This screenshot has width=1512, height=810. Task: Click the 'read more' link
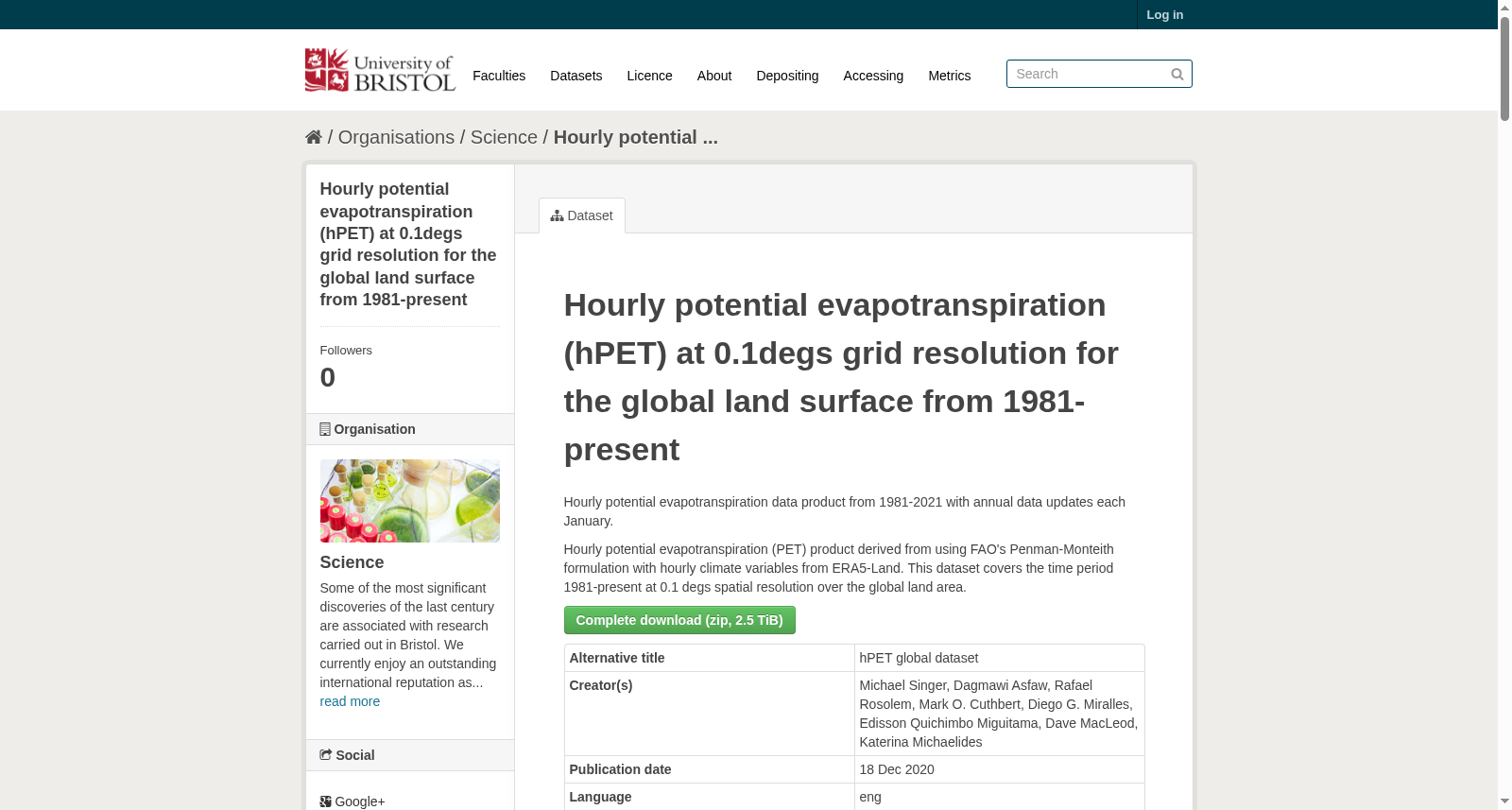coord(350,701)
